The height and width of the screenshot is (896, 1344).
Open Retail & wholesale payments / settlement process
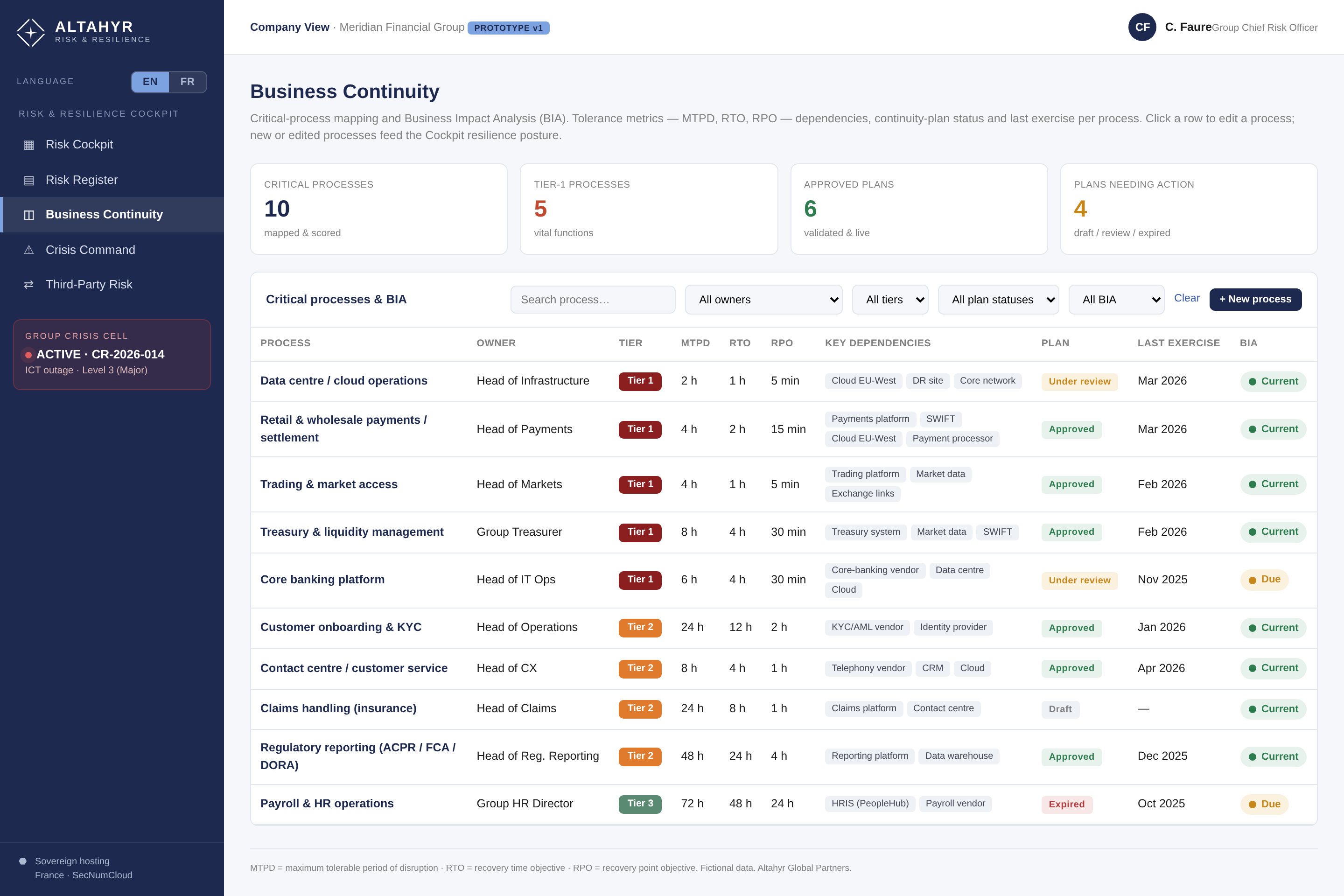click(x=784, y=429)
